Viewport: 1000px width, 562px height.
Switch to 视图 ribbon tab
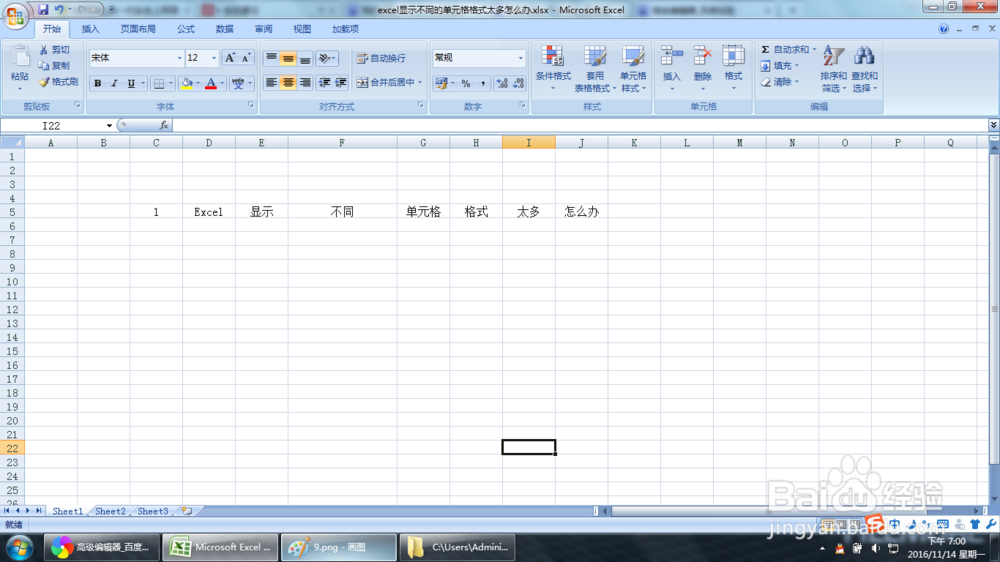click(302, 29)
